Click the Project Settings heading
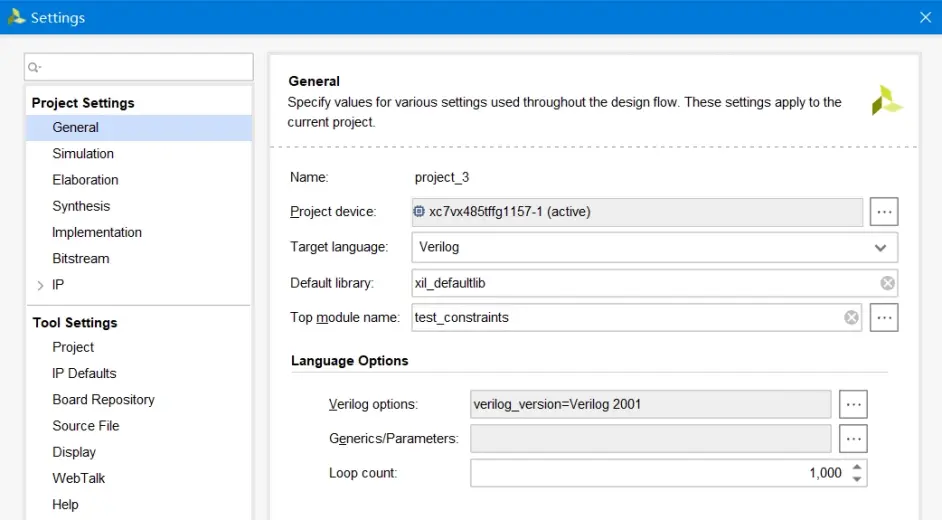Screen dimensions: 942x520 tap(83, 103)
